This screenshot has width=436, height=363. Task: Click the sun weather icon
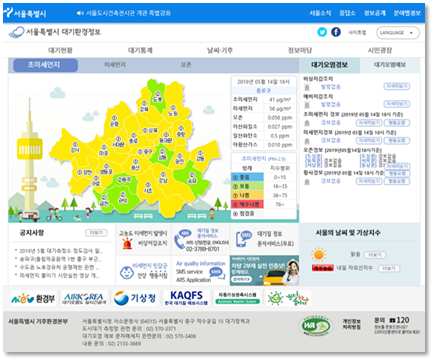[x=318, y=255]
